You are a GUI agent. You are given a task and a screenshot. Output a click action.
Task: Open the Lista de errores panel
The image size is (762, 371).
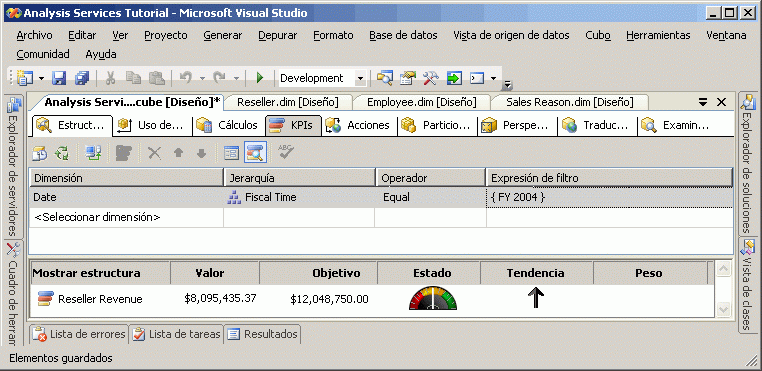[79, 334]
